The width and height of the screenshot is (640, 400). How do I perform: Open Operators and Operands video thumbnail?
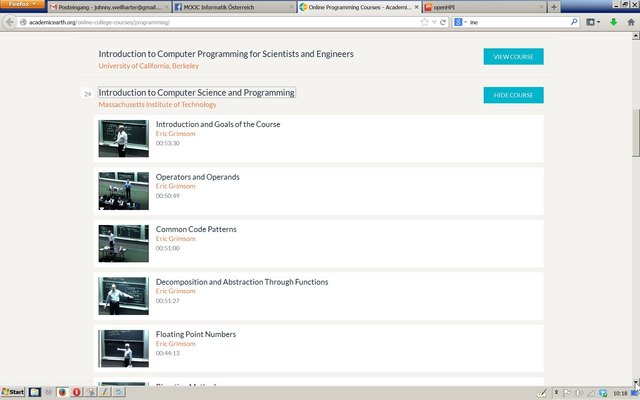pyautogui.click(x=124, y=191)
